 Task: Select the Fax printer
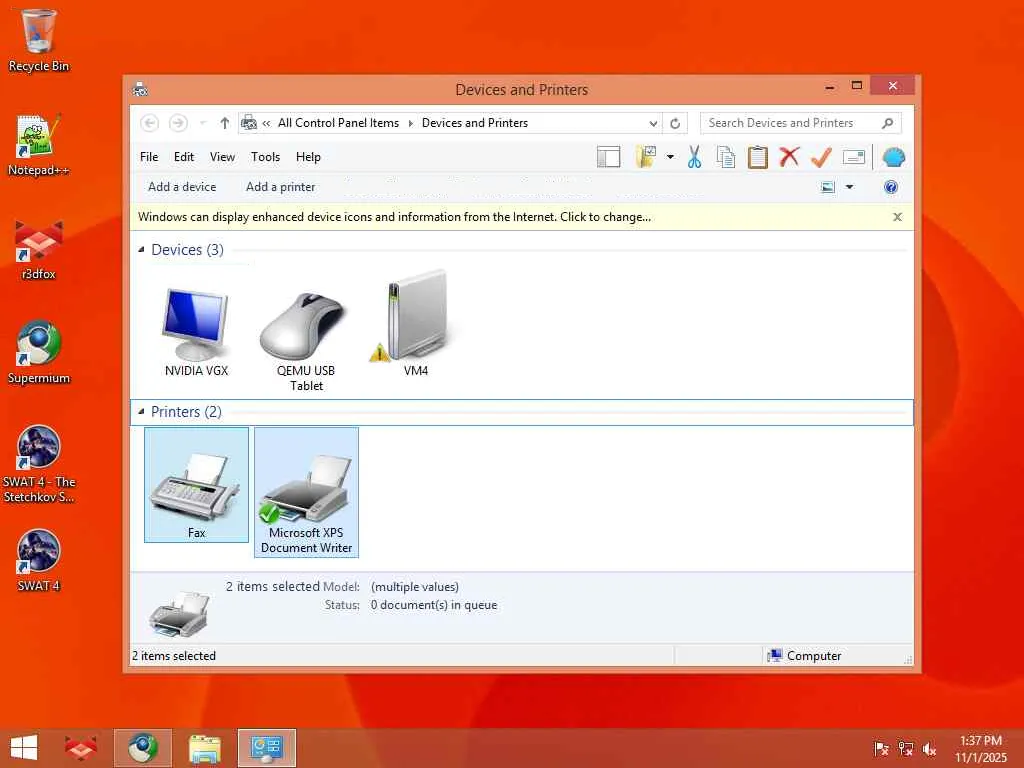point(196,485)
